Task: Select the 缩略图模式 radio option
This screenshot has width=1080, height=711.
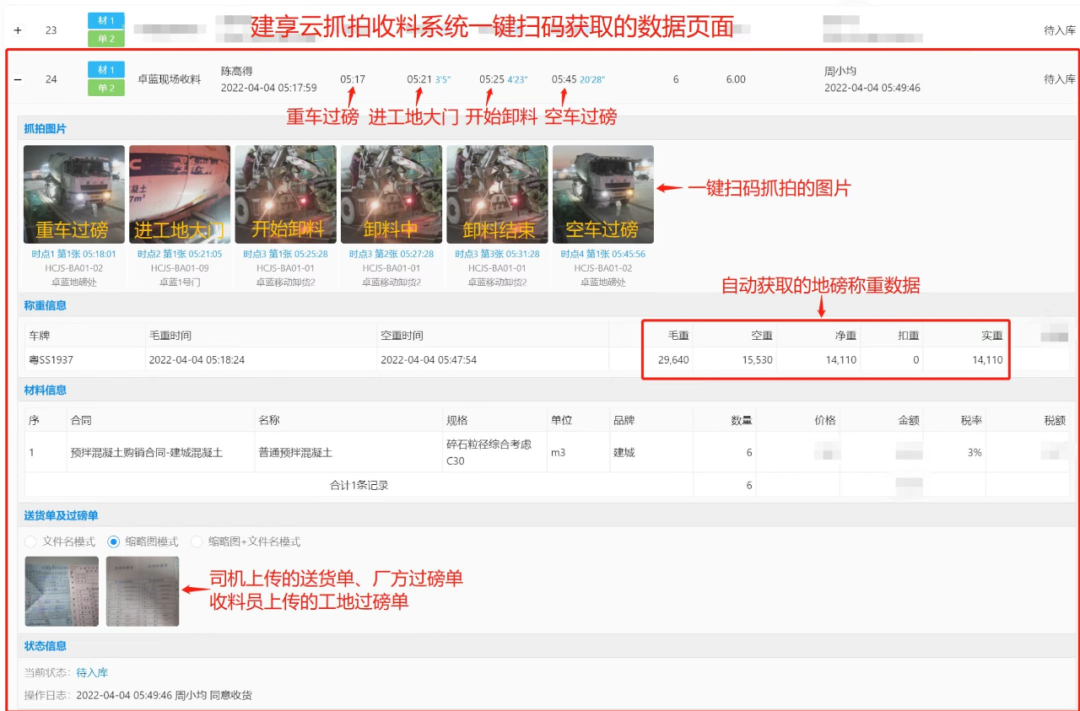Action: (x=114, y=542)
